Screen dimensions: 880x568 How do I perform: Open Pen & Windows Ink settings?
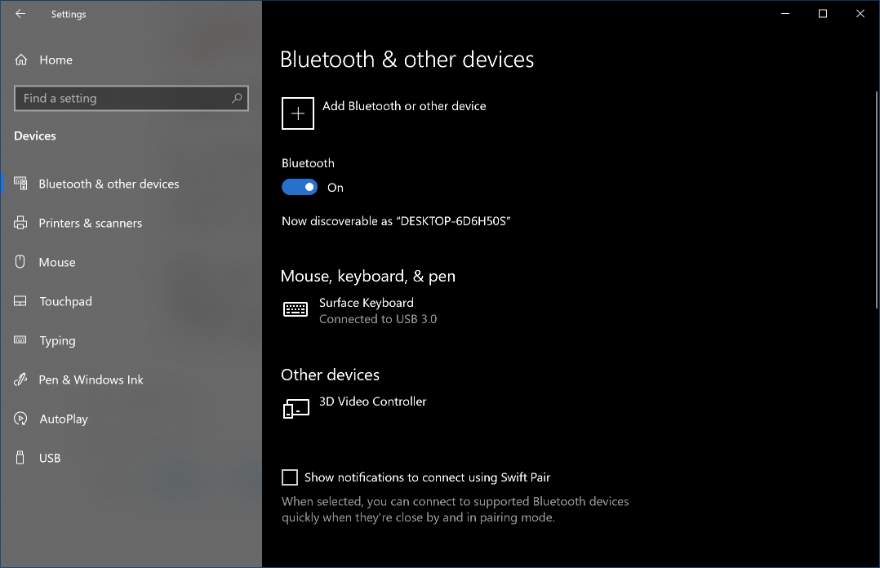(91, 380)
